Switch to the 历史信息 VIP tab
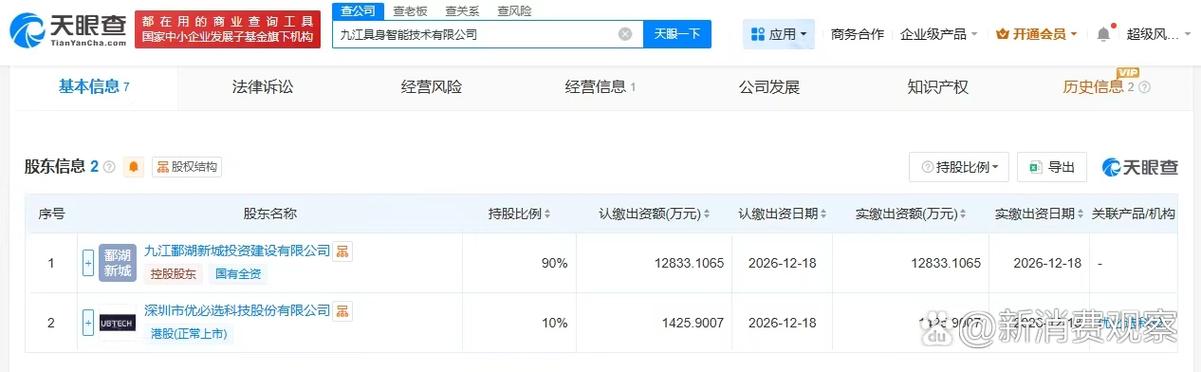 (x=1098, y=87)
